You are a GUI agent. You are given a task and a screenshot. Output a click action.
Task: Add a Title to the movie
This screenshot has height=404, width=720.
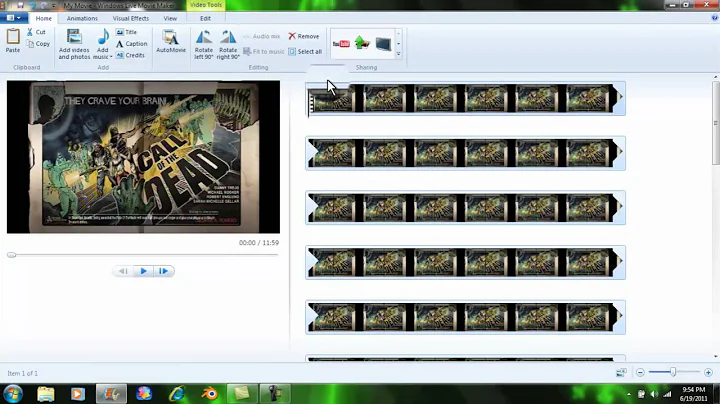pos(126,32)
